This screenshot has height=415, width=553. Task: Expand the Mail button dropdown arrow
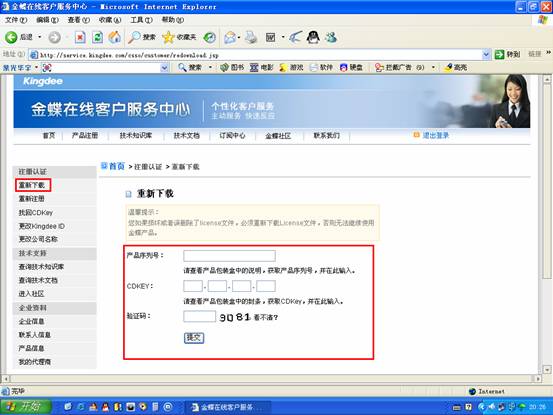[239, 37]
